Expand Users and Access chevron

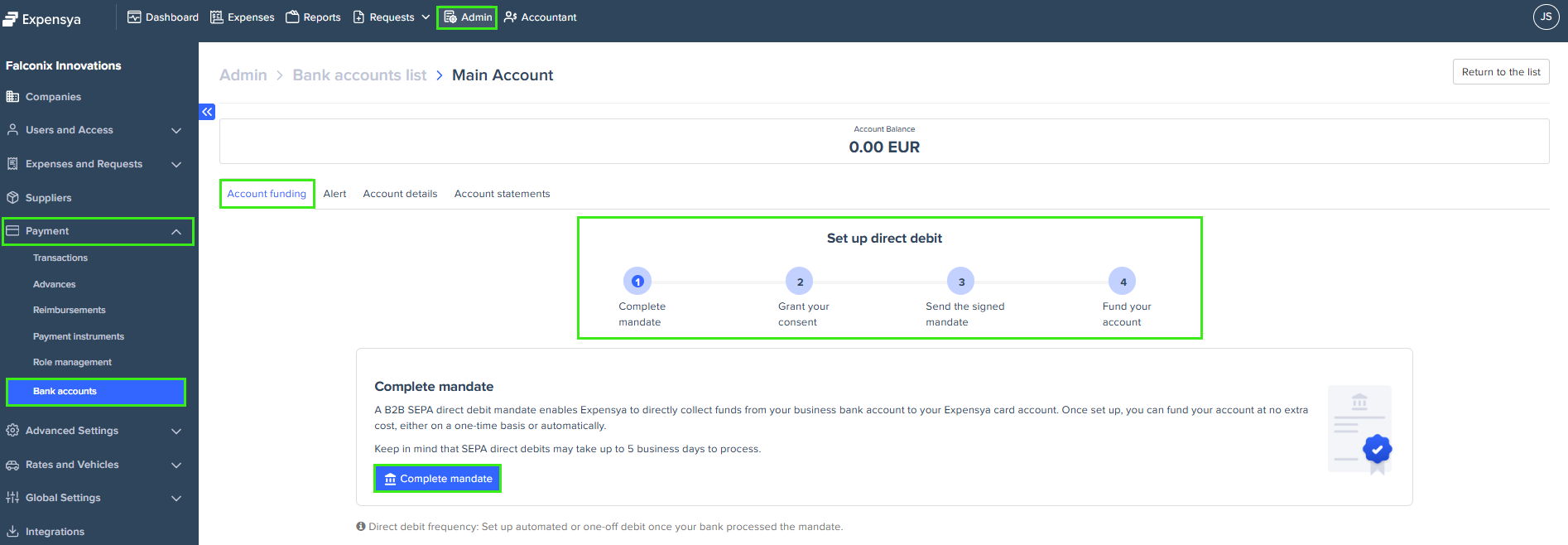tap(176, 130)
